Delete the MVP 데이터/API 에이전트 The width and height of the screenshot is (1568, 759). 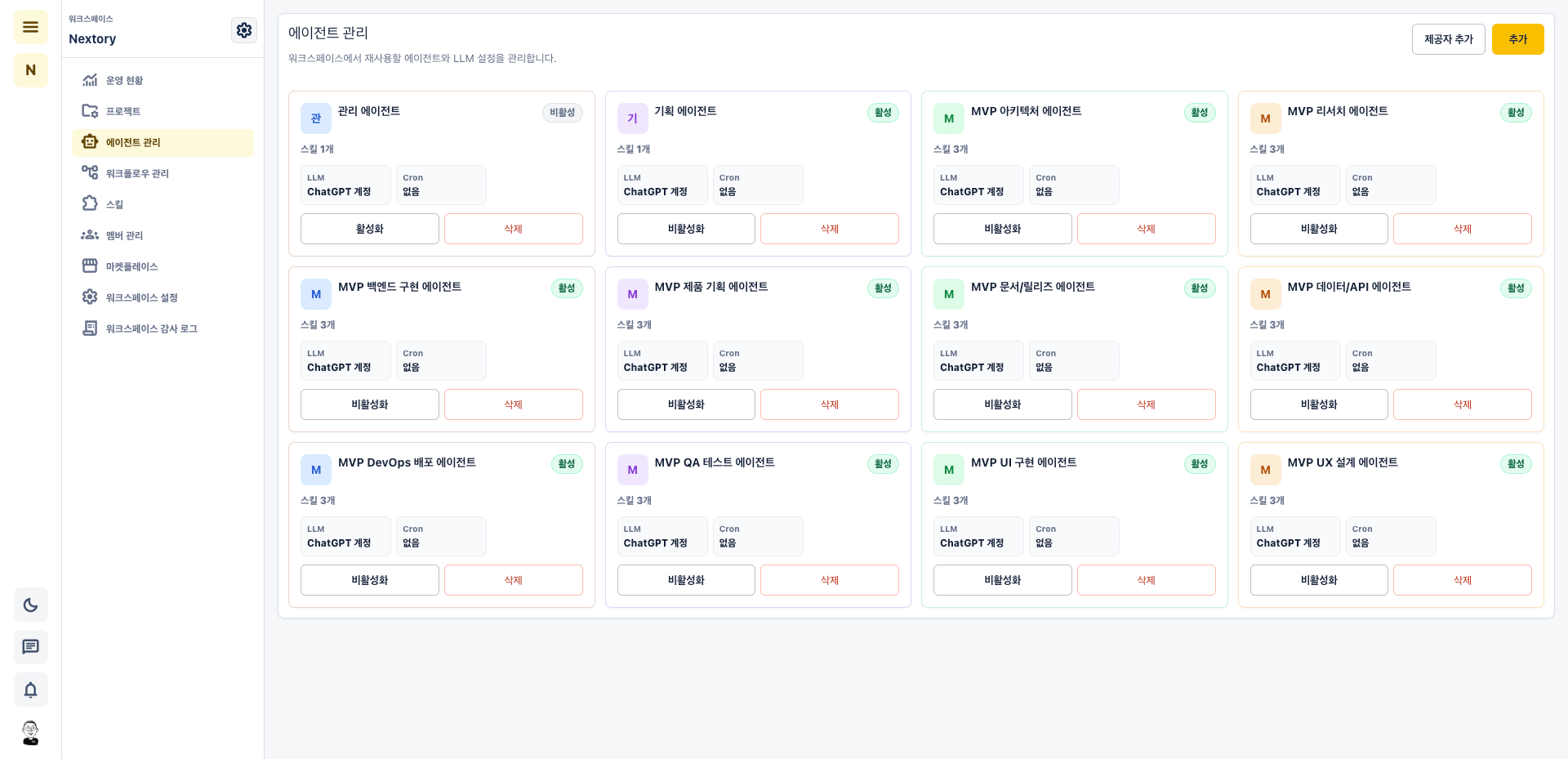pyautogui.click(x=1463, y=404)
